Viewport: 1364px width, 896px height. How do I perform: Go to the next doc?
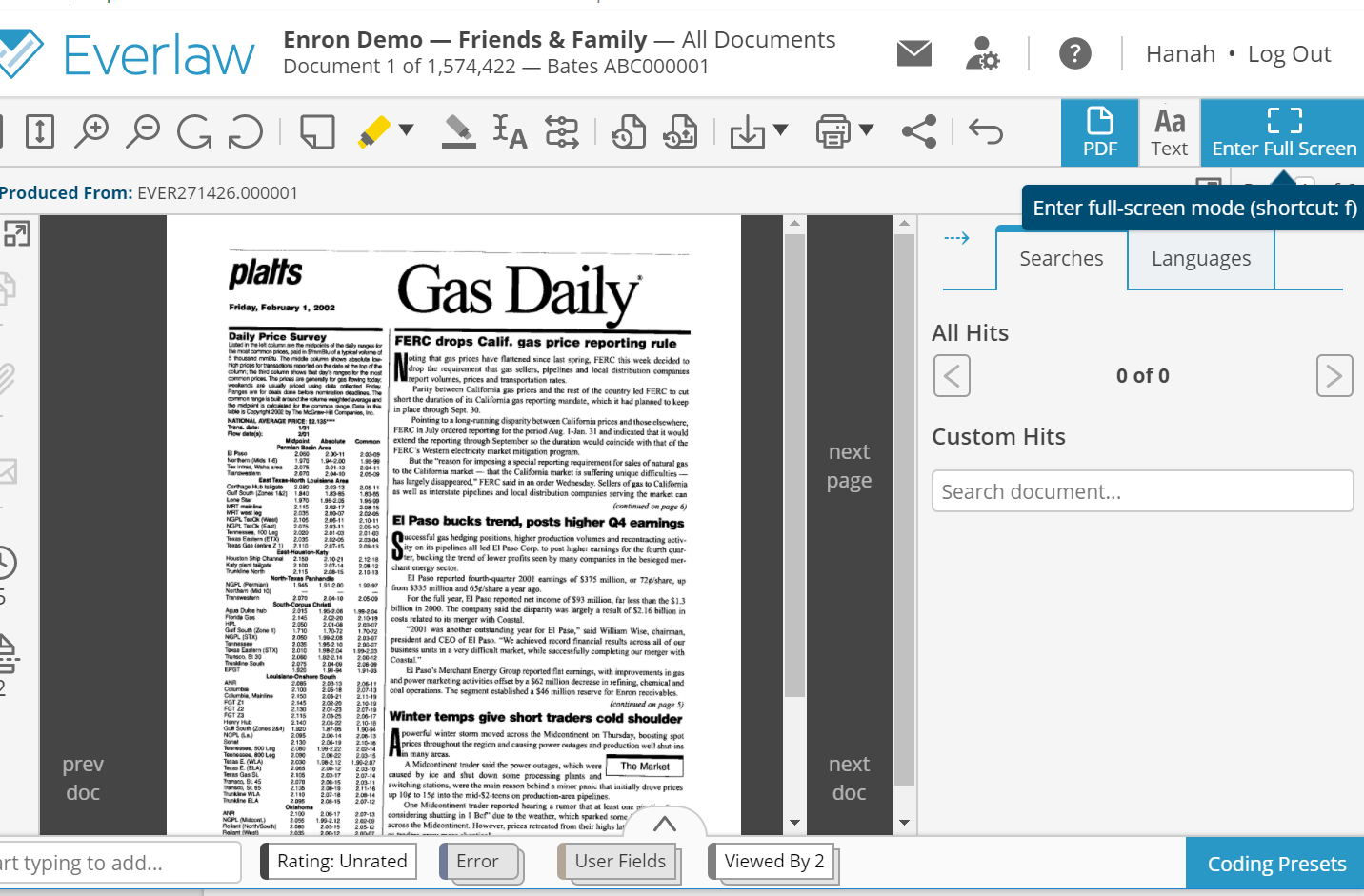pos(849,778)
